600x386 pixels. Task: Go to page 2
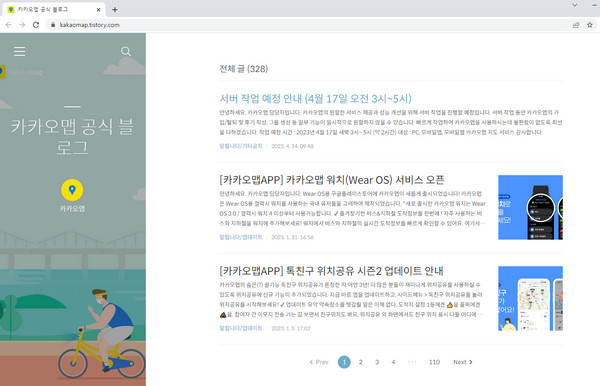click(x=360, y=362)
